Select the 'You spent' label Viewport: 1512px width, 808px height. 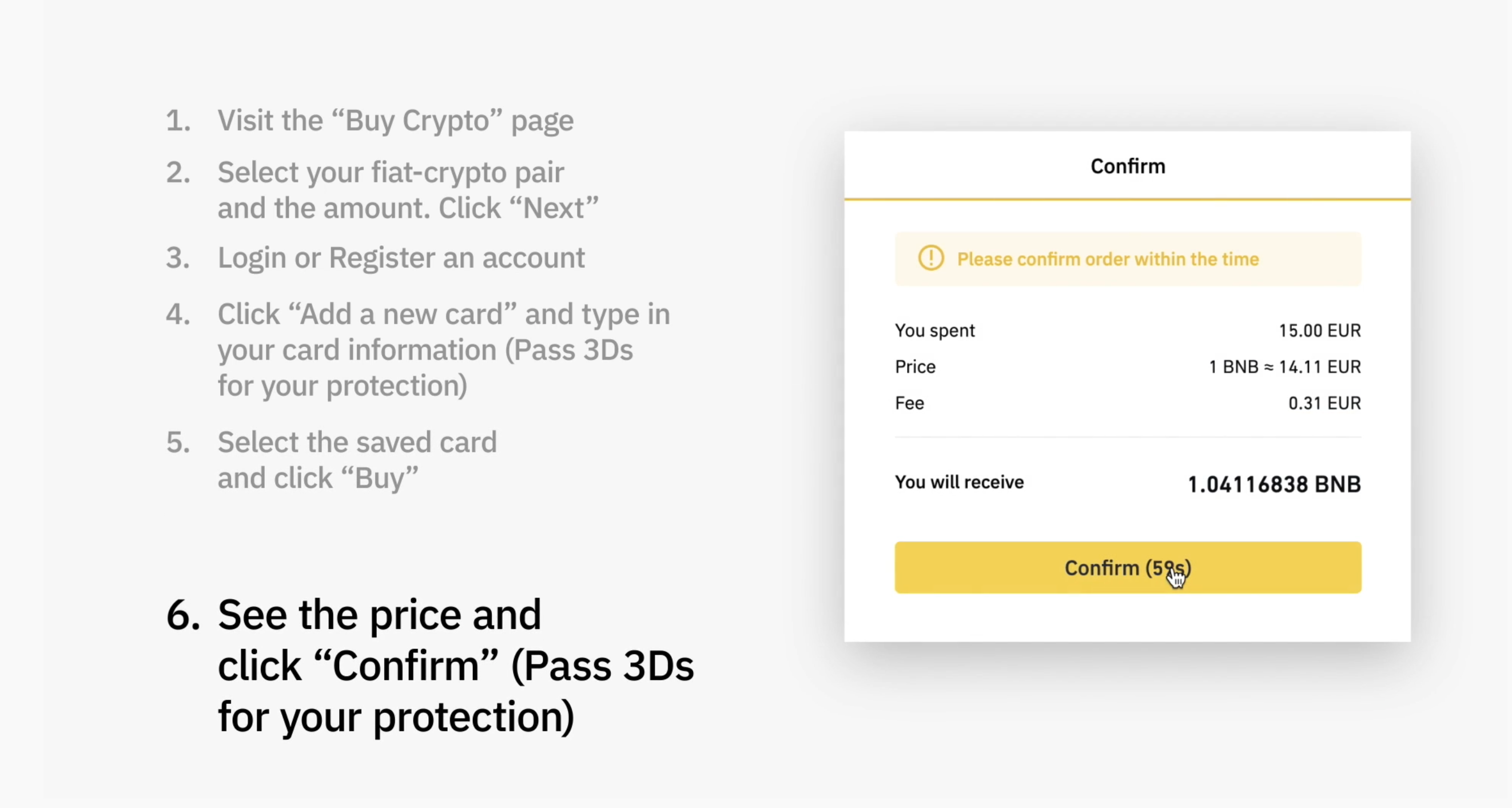pyautogui.click(x=934, y=331)
